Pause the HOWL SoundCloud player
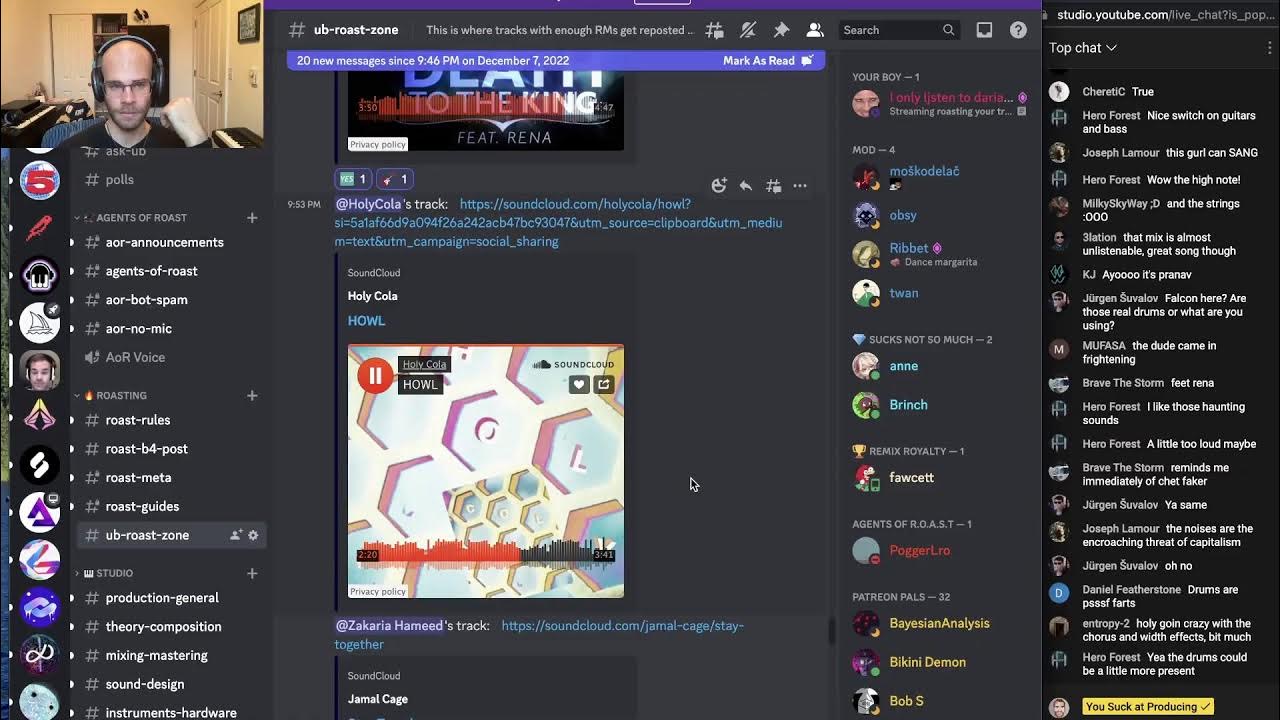 coord(375,376)
